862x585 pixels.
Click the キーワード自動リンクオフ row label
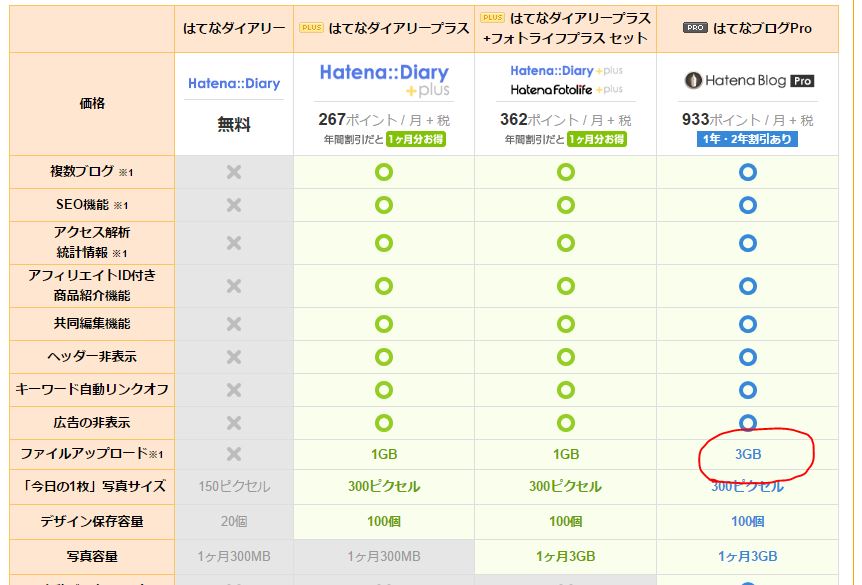tap(92, 389)
